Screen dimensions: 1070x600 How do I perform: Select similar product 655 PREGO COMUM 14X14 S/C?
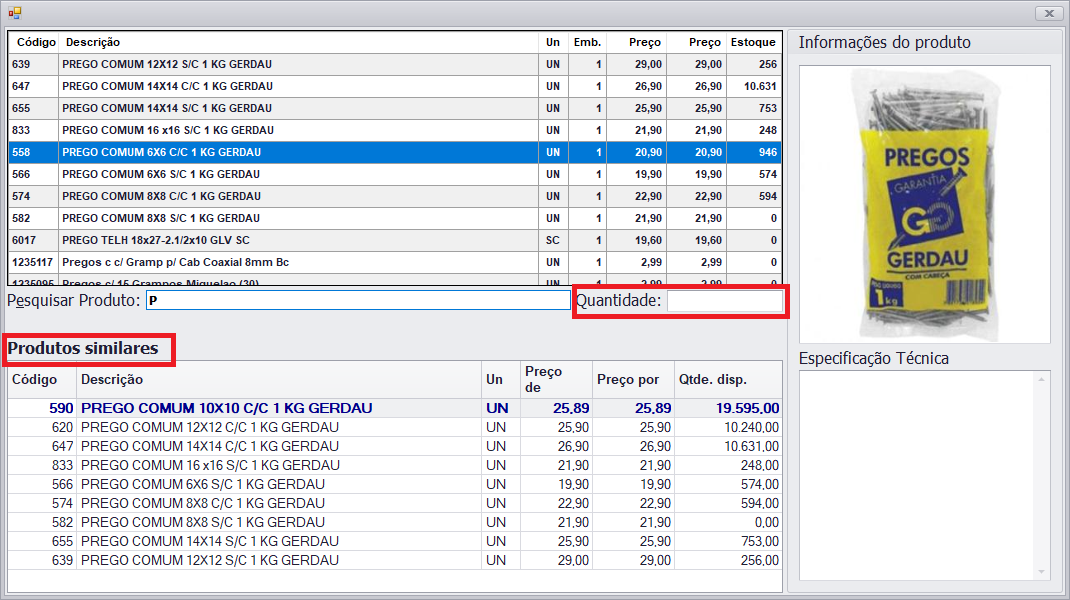click(x=394, y=541)
